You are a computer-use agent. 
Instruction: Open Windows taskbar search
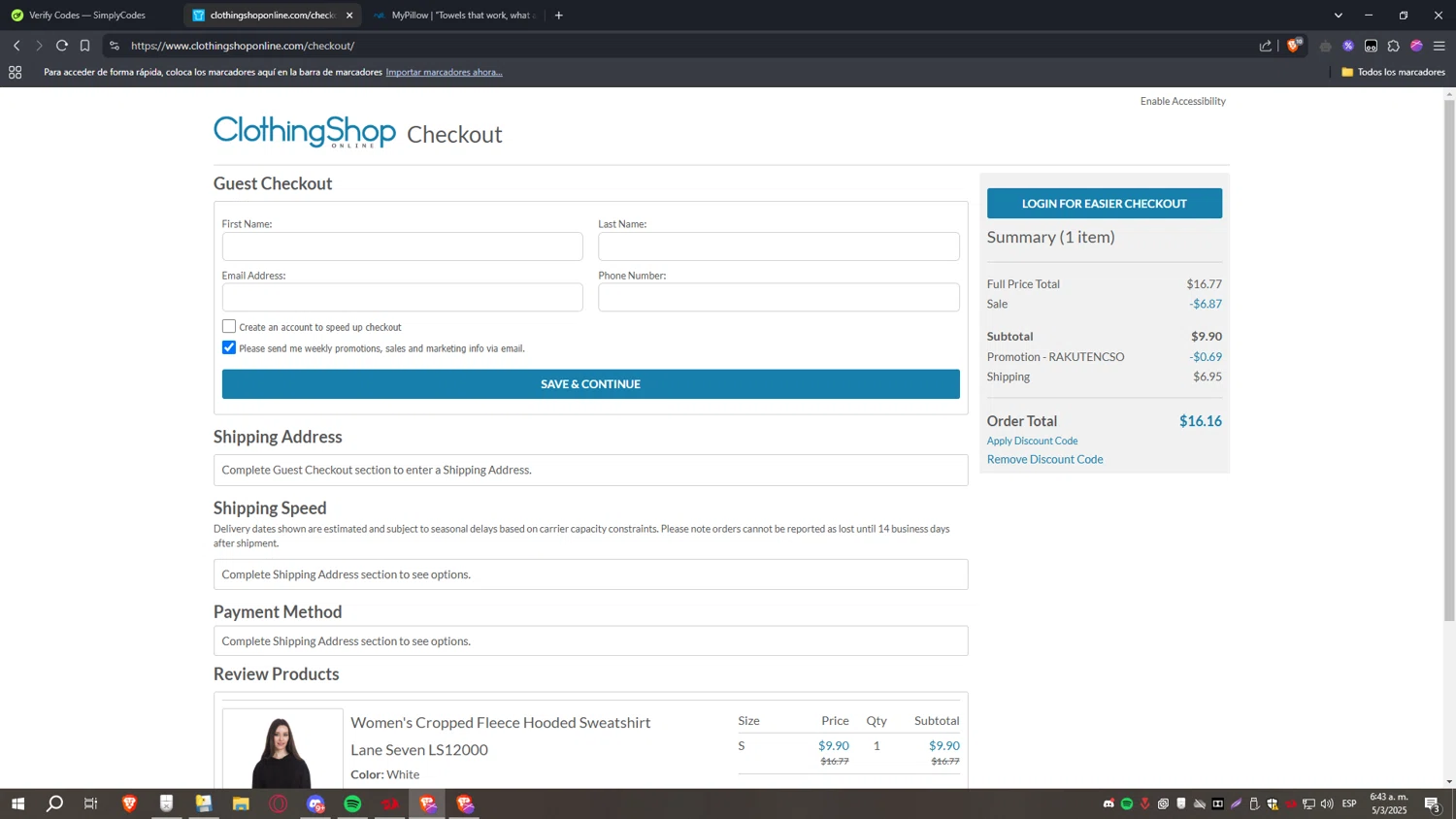[54, 803]
